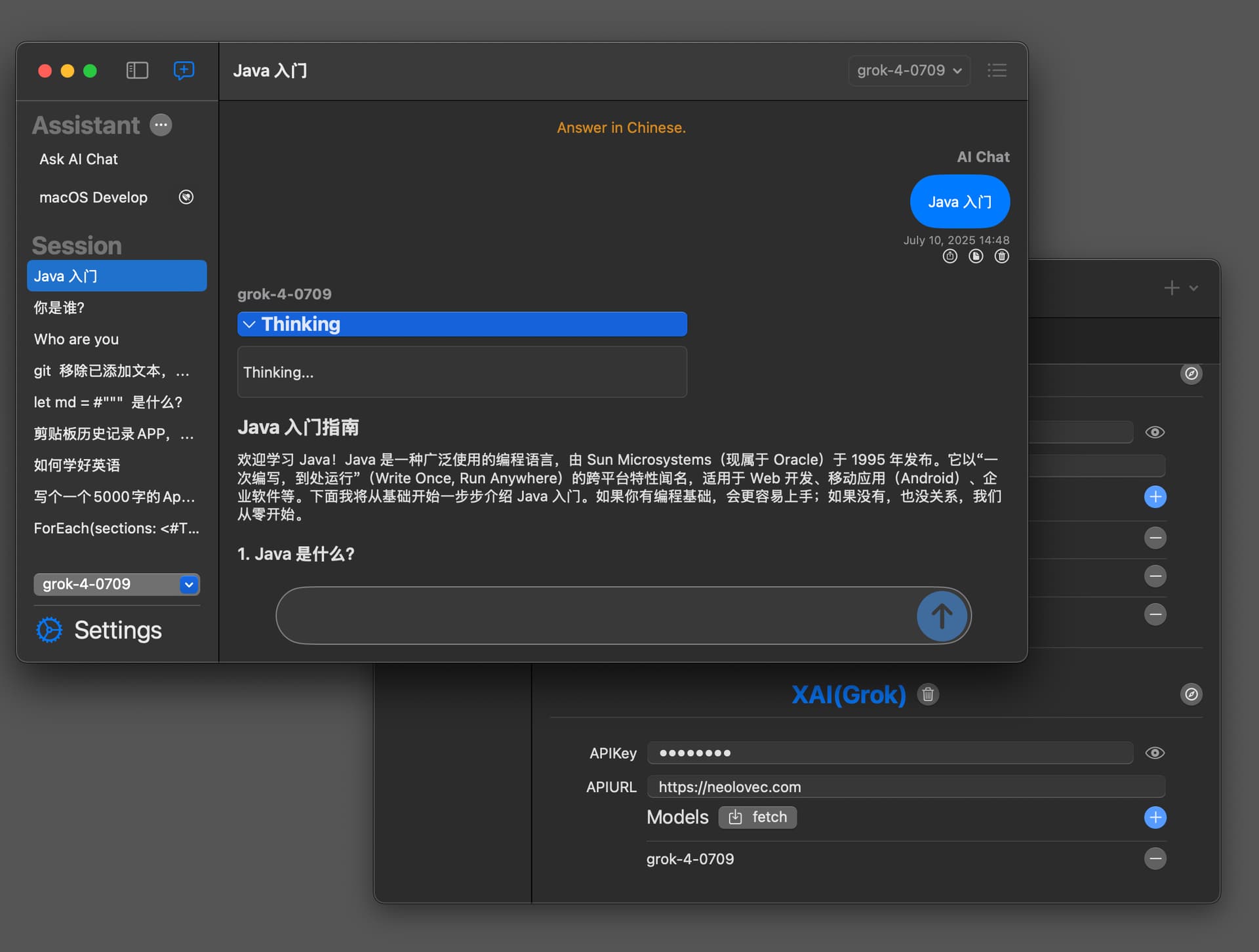Send message with the up arrow button
This screenshot has height=952, width=1259.
pyautogui.click(x=942, y=616)
